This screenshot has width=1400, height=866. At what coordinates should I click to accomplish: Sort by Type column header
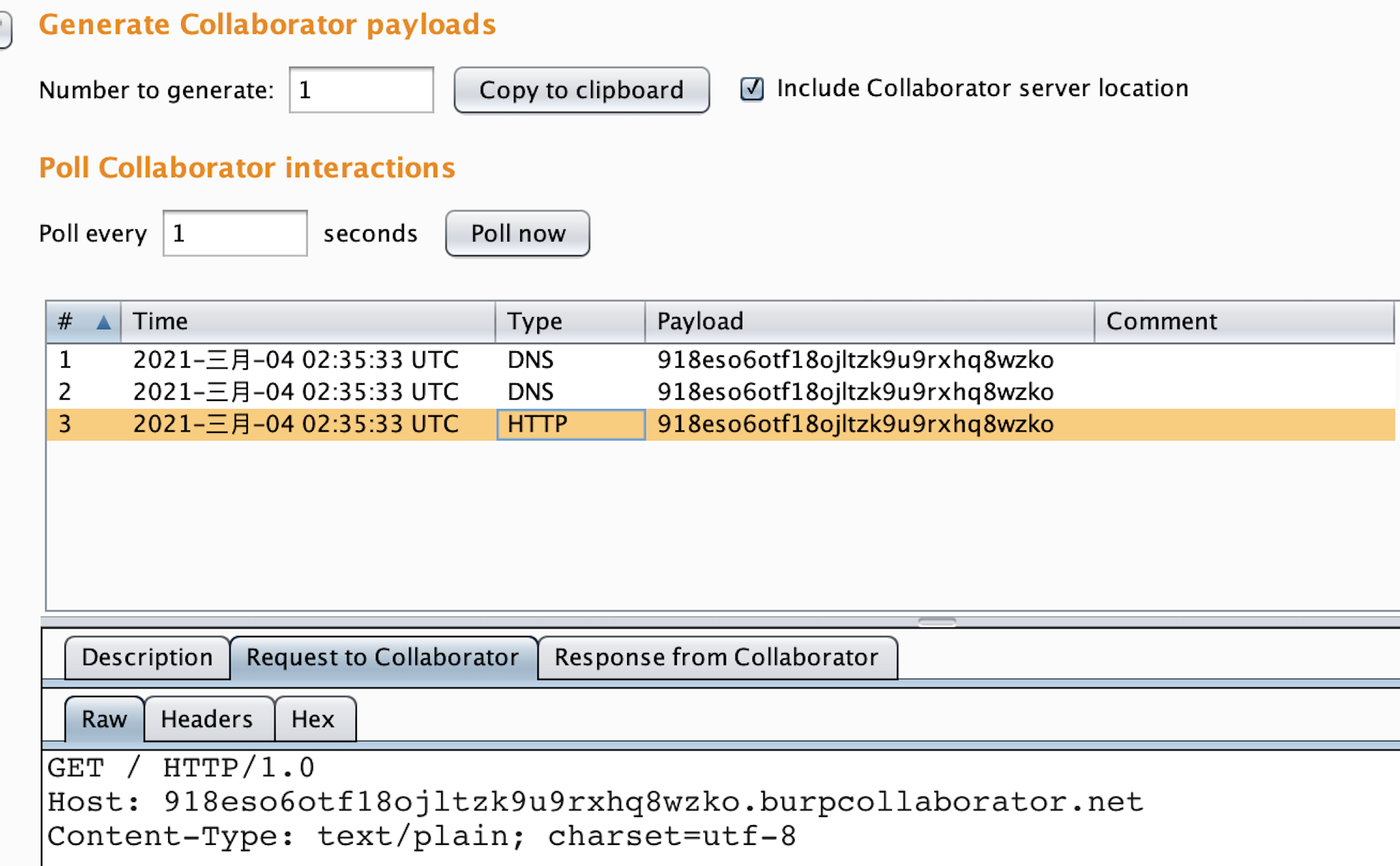[569, 321]
